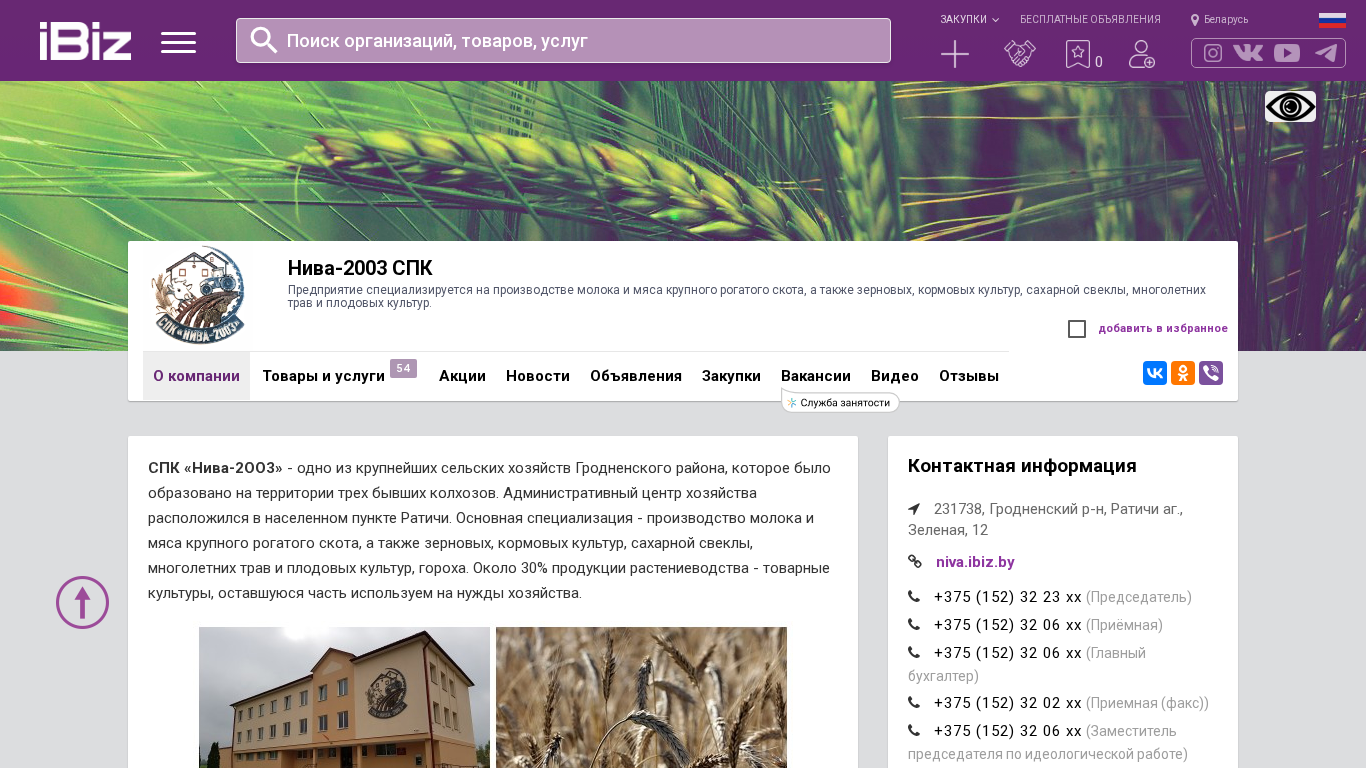Screen dimensions: 1366x768
Task: Click the search input field
Action: pos(563,40)
